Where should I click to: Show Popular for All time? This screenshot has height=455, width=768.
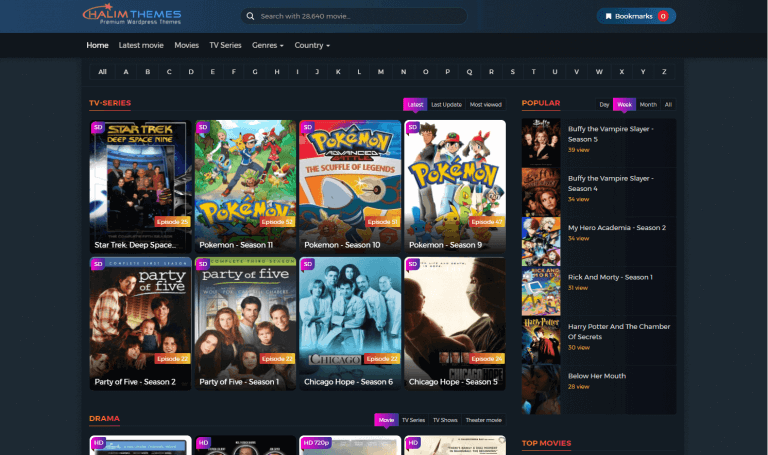[668, 104]
